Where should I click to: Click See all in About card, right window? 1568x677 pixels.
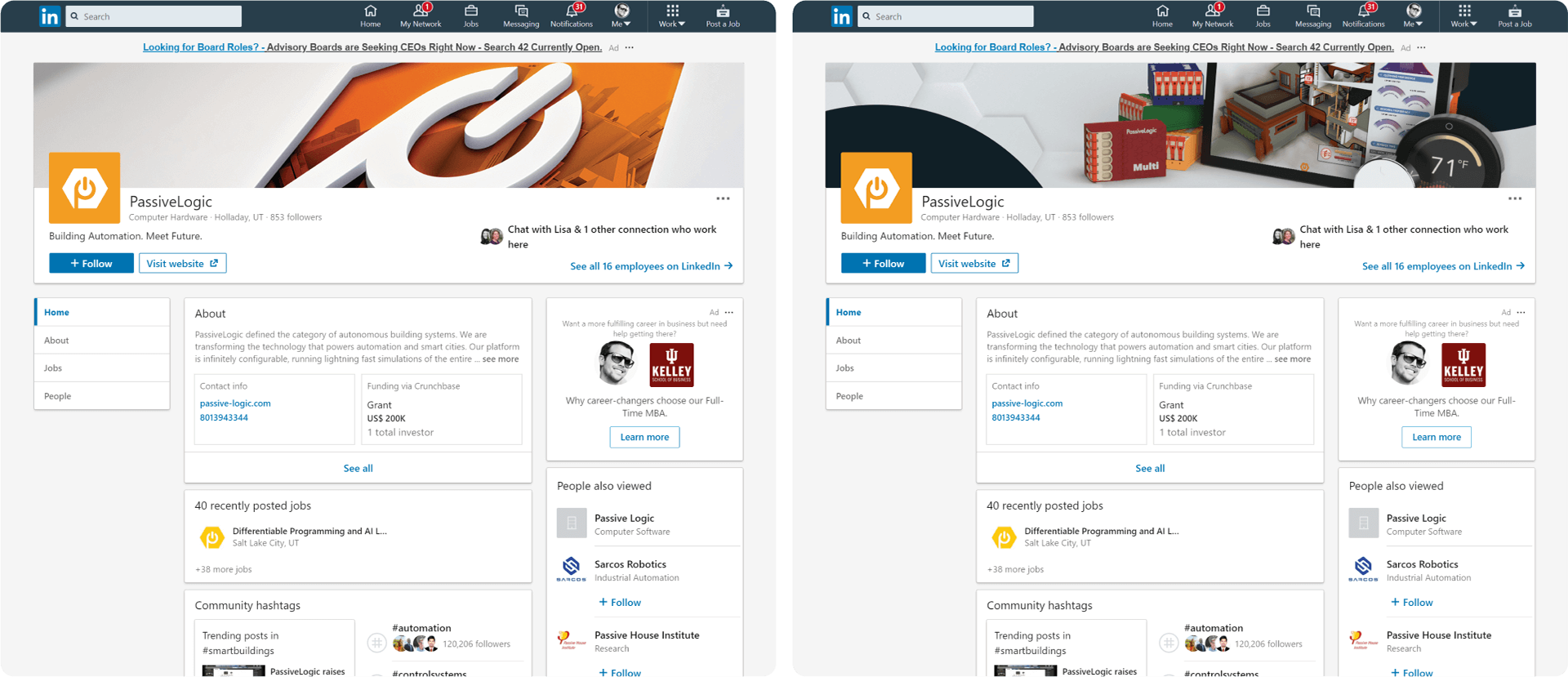1150,468
